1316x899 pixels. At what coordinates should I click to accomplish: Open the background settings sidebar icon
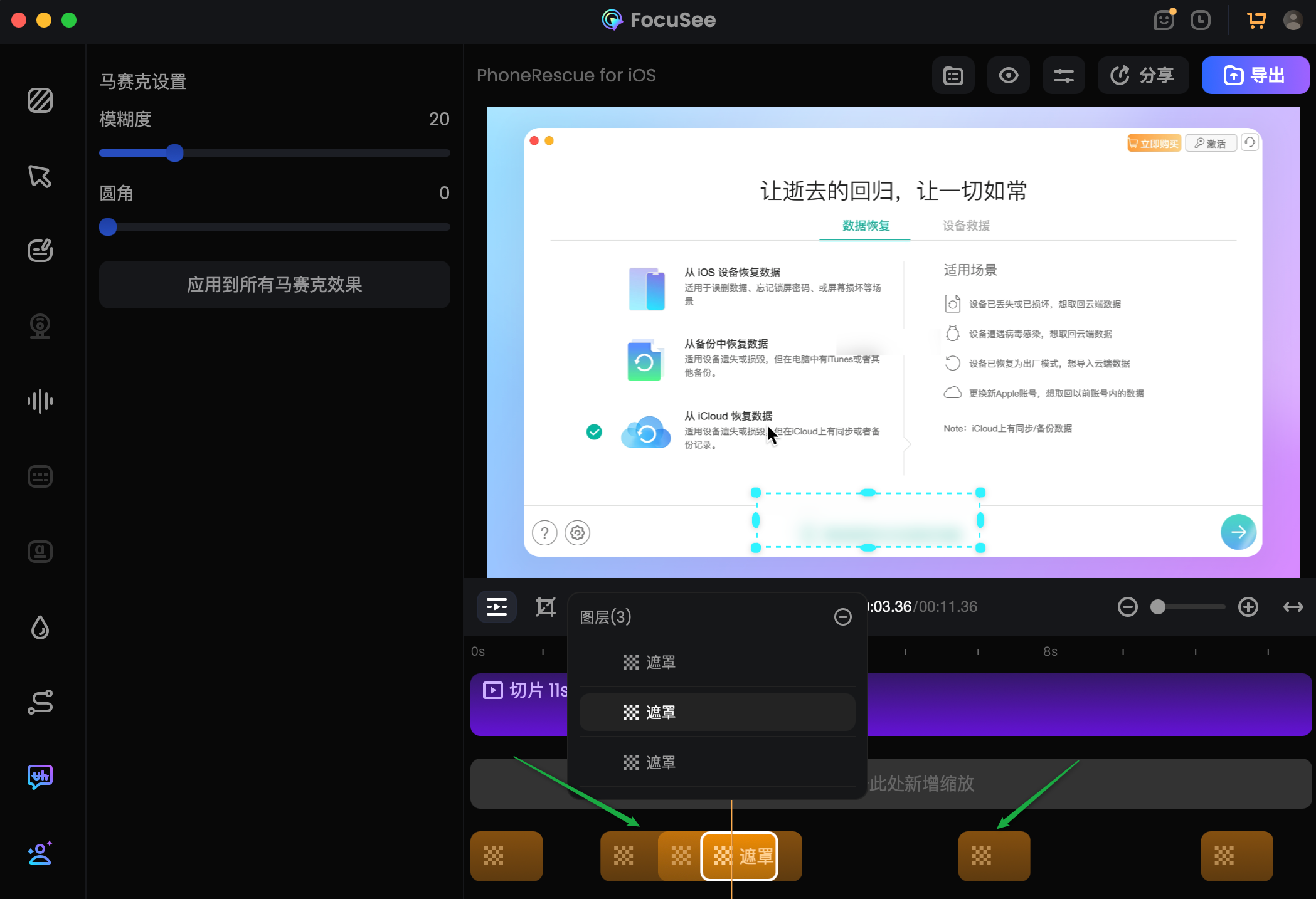pos(40,100)
